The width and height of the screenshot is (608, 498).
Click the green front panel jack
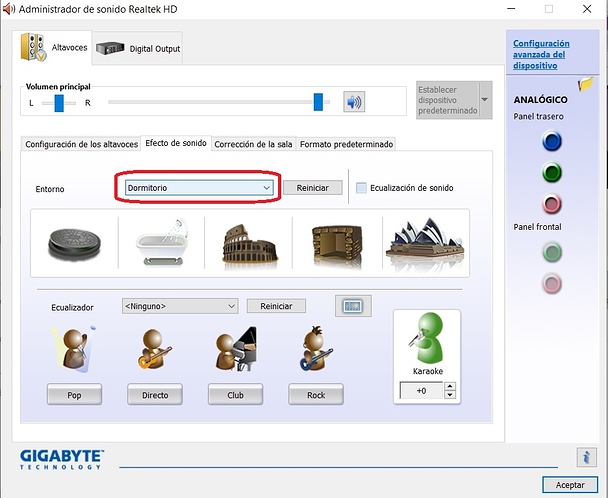pos(551,252)
